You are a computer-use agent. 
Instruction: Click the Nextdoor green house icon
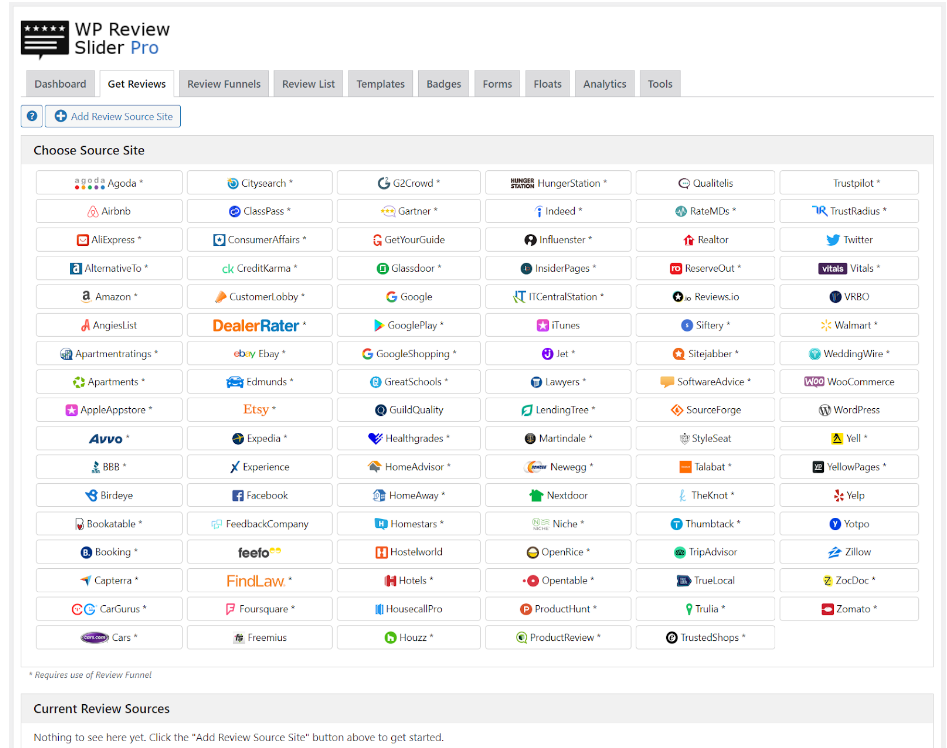click(x=536, y=495)
